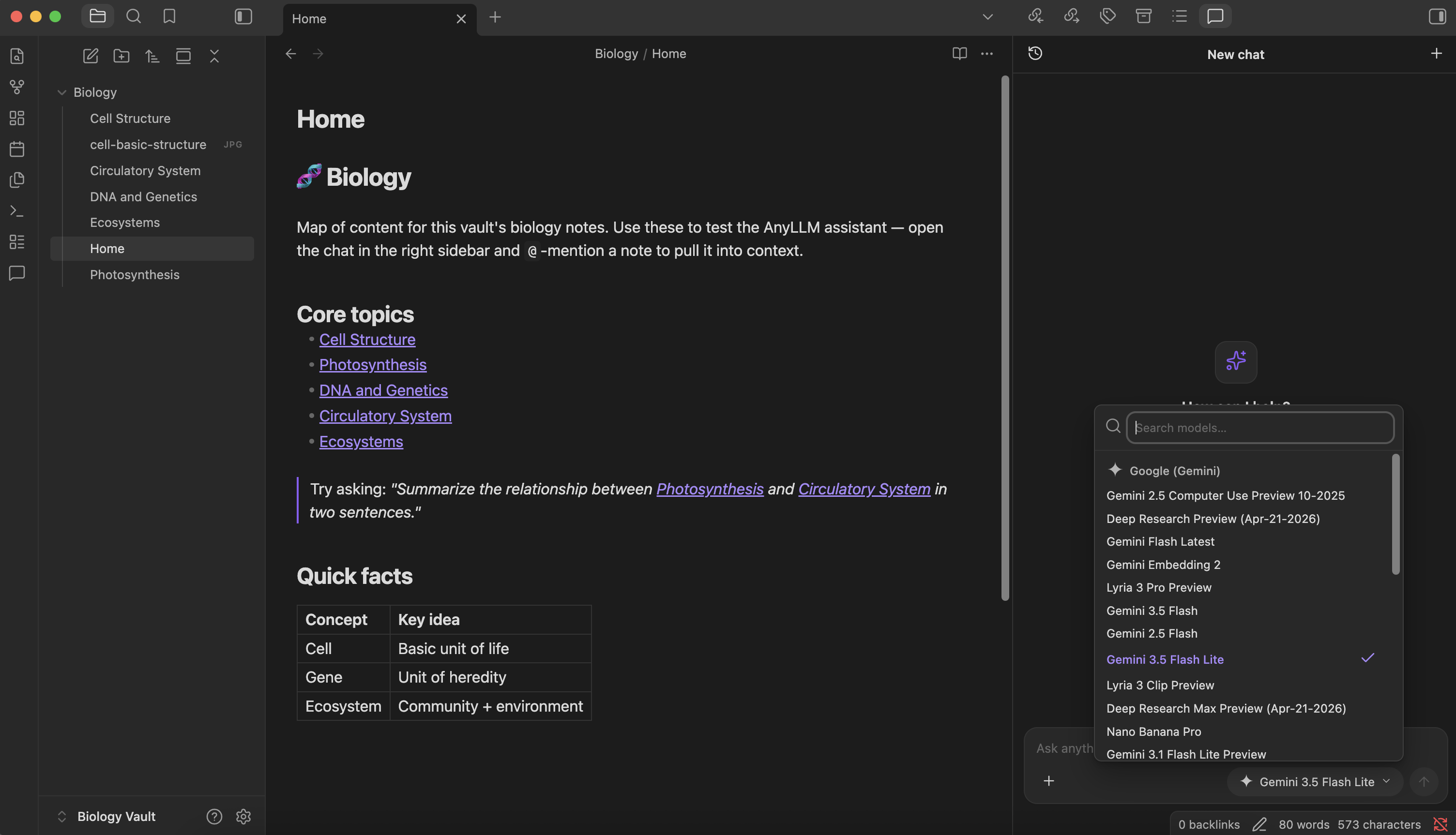1456x835 pixels.
Task: Navigate forward in note history
Action: 318,53
